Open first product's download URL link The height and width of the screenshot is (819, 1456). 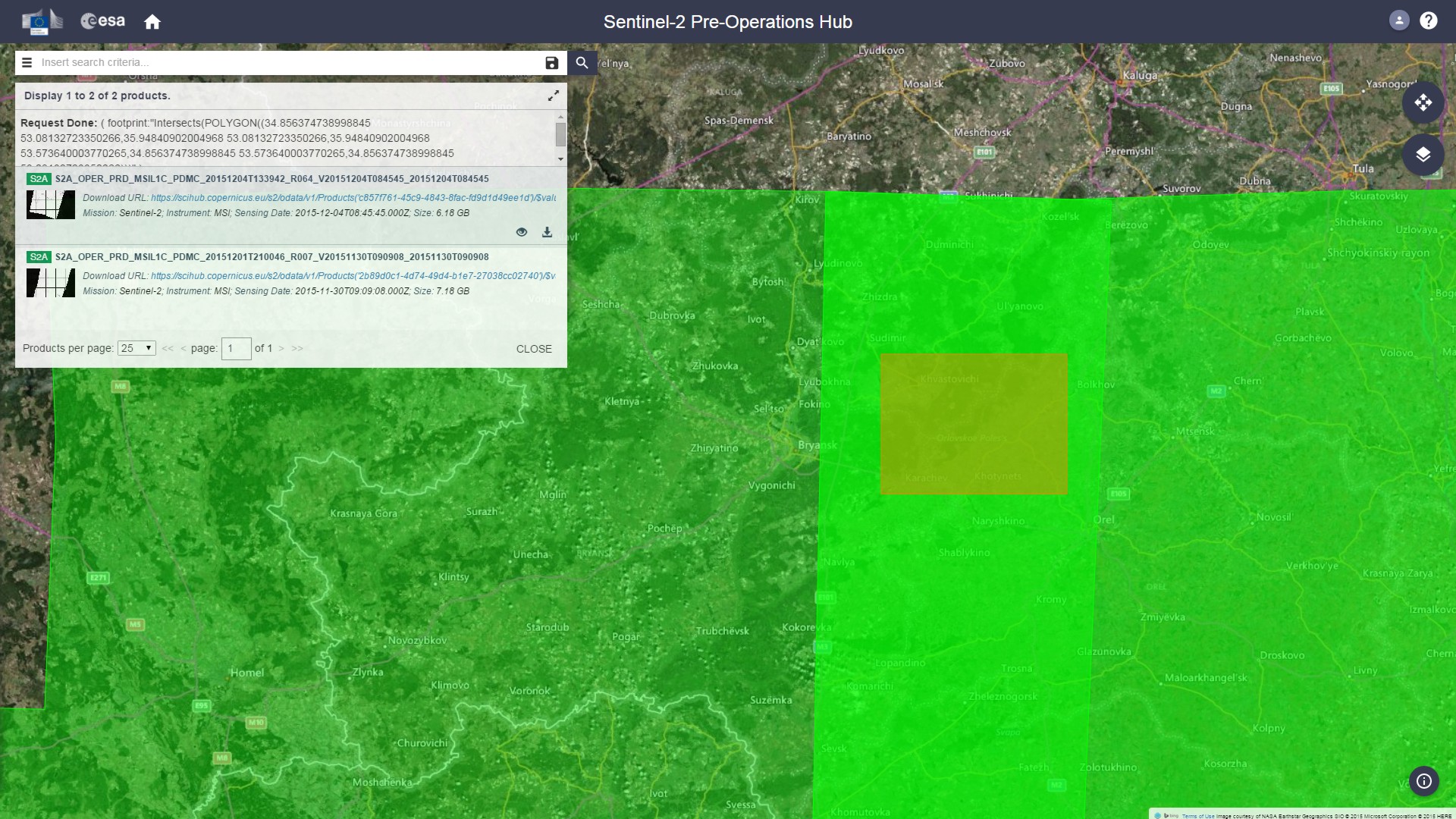point(353,198)
